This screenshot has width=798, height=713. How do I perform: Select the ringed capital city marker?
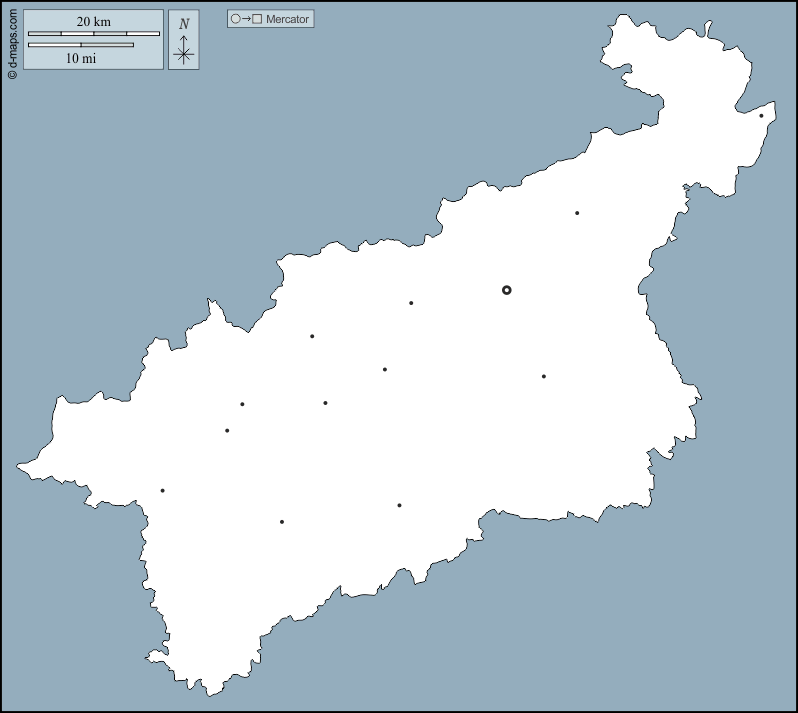pyautogui.click(x=506, y=290)
